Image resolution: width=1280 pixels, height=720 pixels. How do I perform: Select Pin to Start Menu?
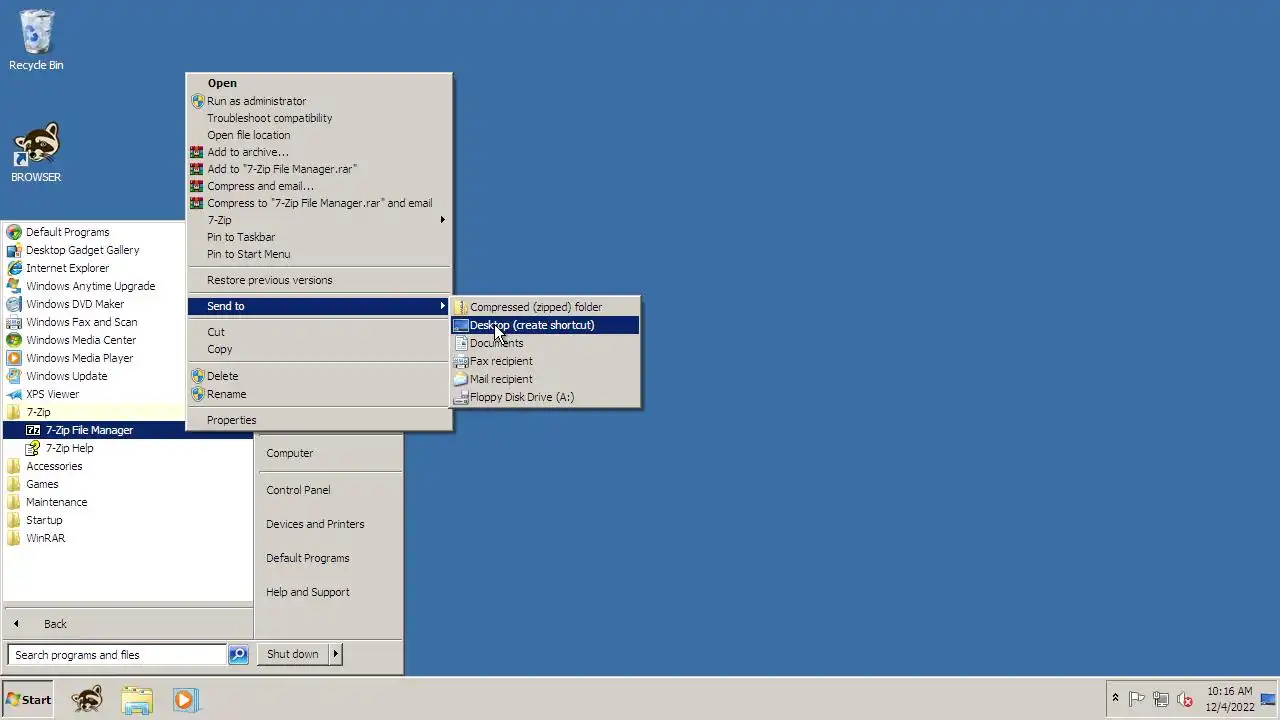[319, 254]
